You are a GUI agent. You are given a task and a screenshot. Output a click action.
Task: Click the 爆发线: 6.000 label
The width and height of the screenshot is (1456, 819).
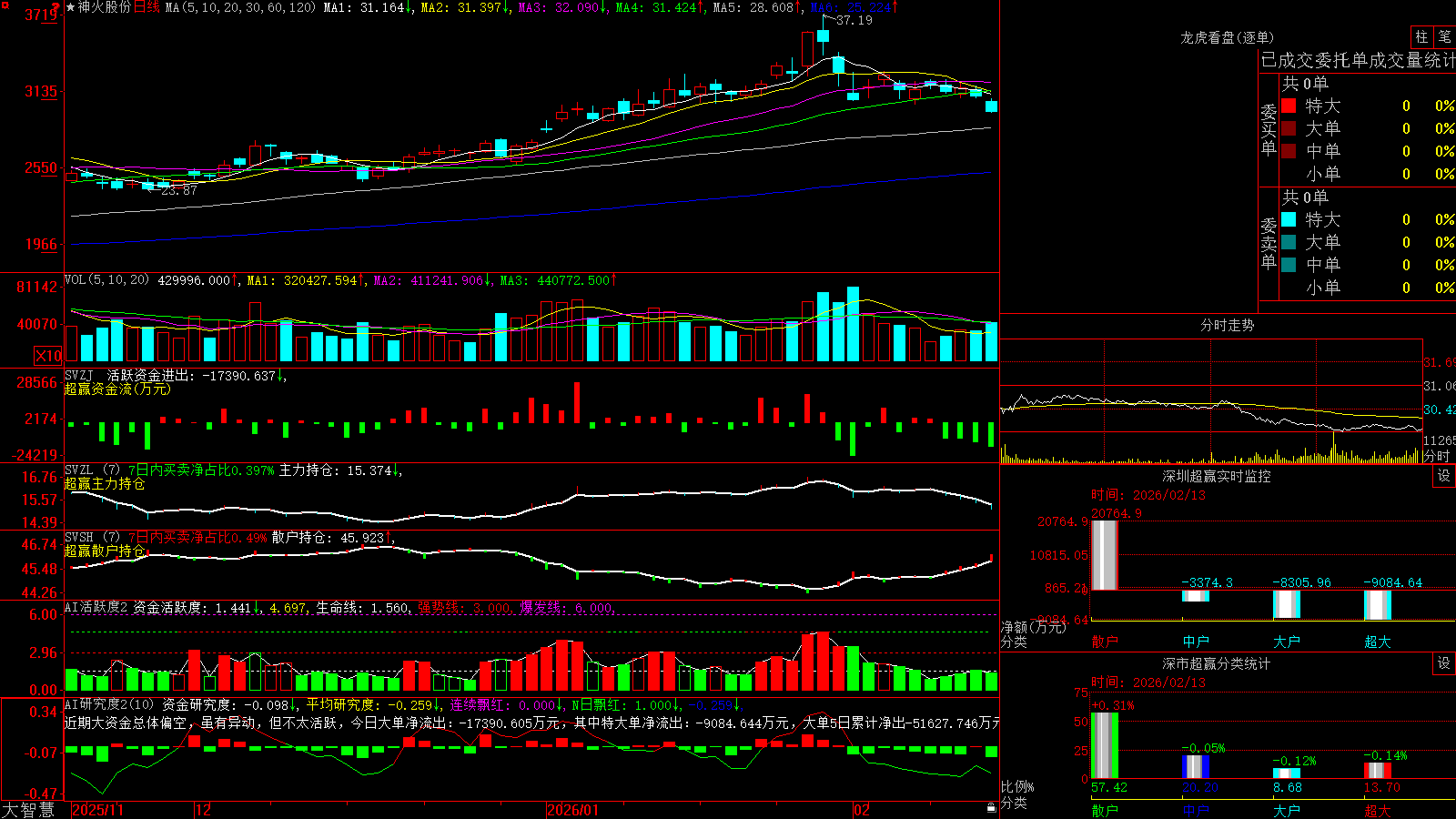point(568,607)
